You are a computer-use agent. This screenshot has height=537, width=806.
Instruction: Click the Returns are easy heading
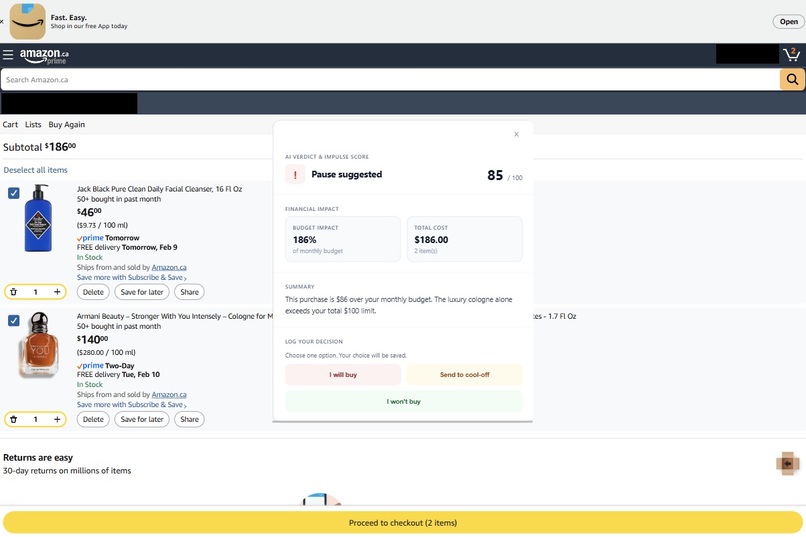click(38, 457)
